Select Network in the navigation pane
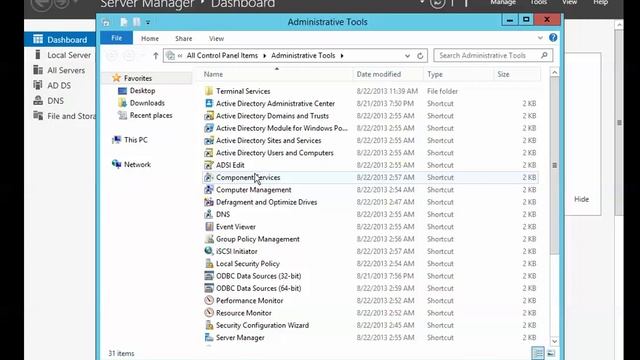640x360 pixels. click(x=137, y=164)
